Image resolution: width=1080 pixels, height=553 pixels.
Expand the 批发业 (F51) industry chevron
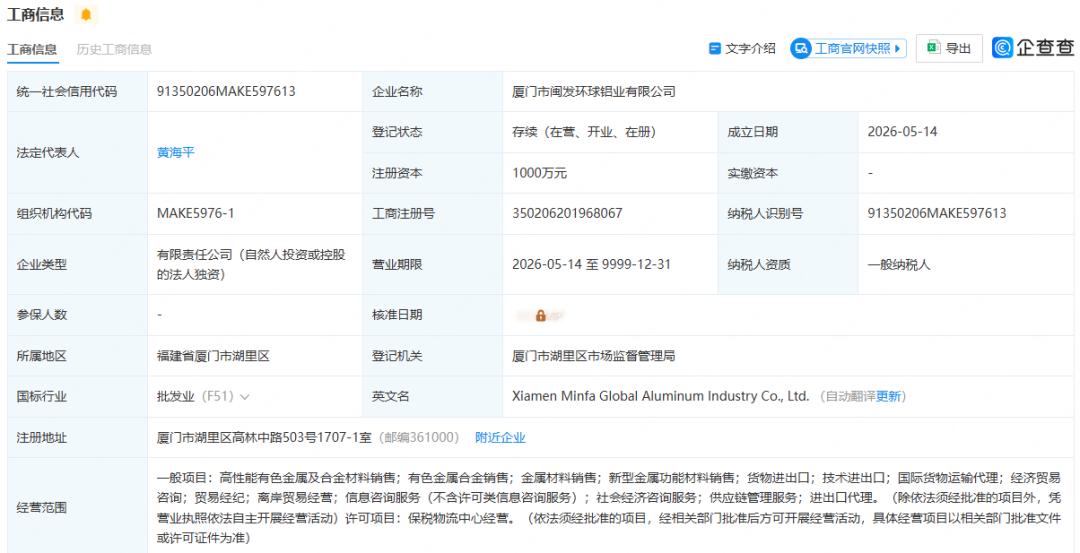point(245,397)
